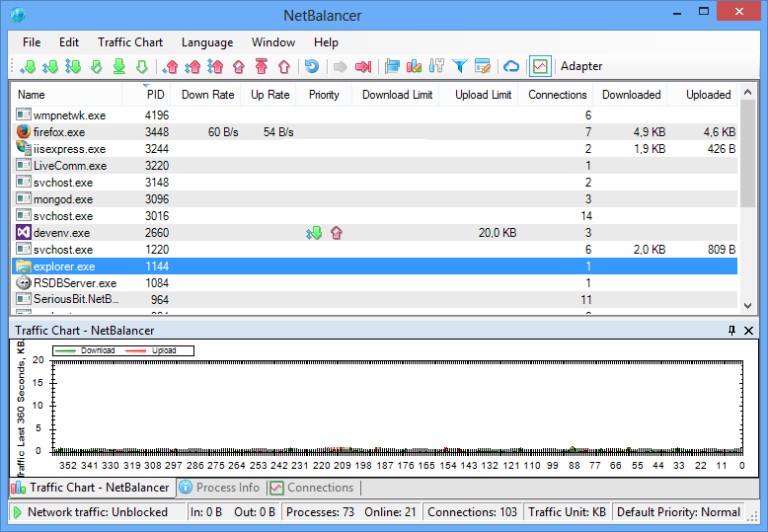The width and height of the screenshot is (768, 532).
Task: Open the Language menu
Action: [207, 43]
